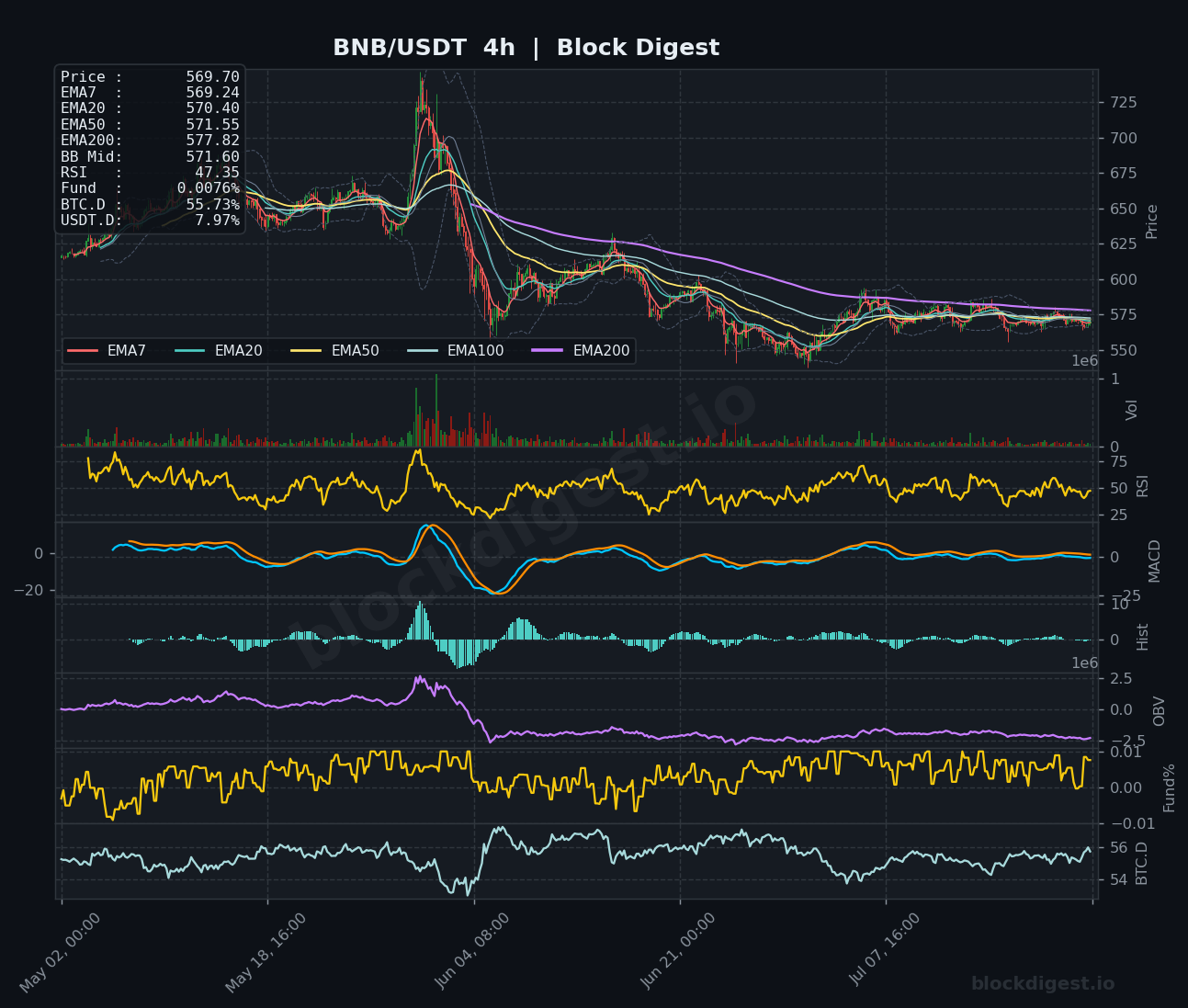Select the EMA20 570.40 stat line
This screenshot has width=1188, height=1008.
(150, 108)
